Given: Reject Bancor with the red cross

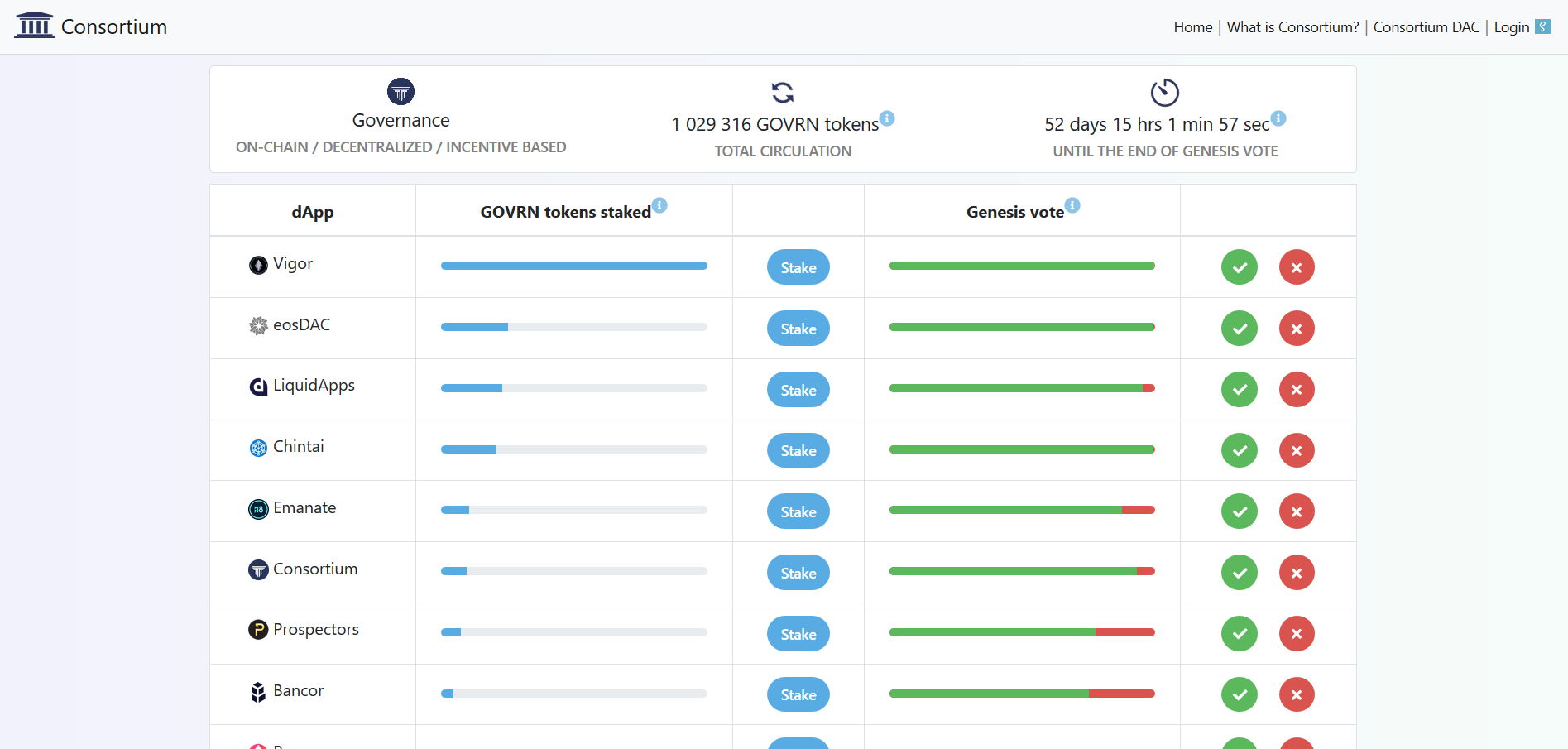Looking at the screenshot, I should tap(1297, 694).
